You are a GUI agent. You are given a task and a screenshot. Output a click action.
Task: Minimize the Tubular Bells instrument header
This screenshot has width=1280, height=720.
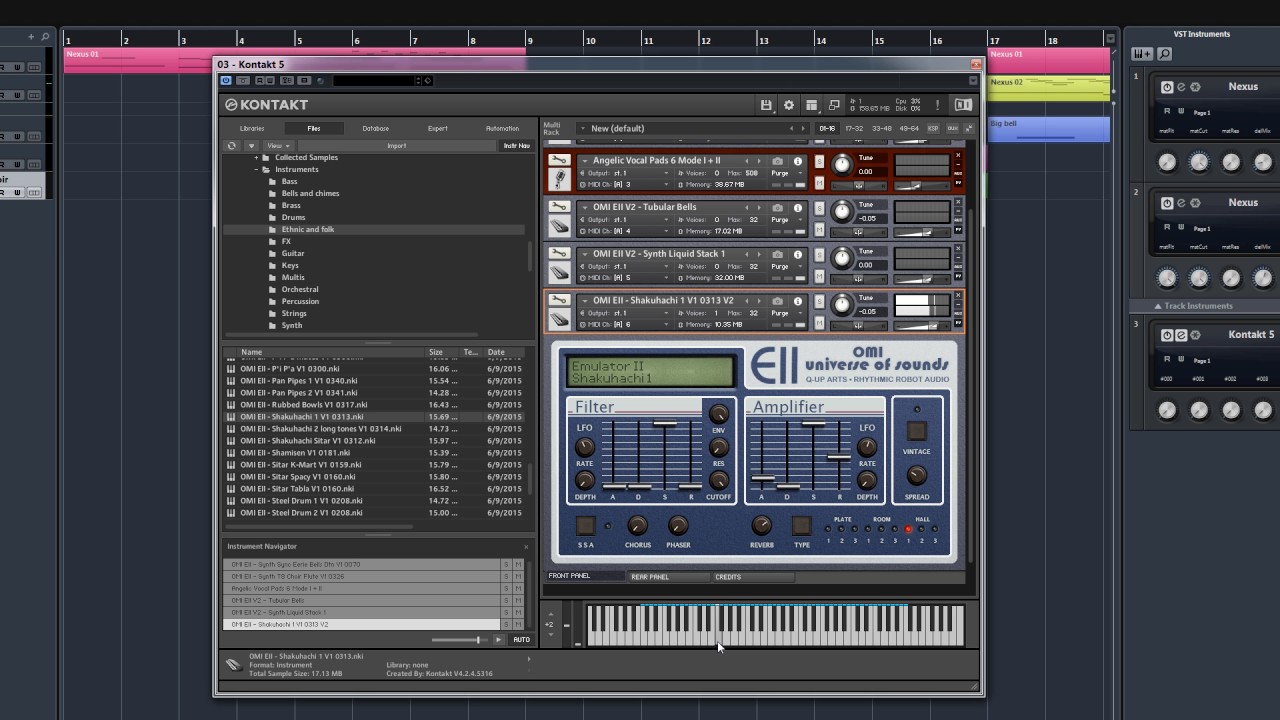point(958,210)
